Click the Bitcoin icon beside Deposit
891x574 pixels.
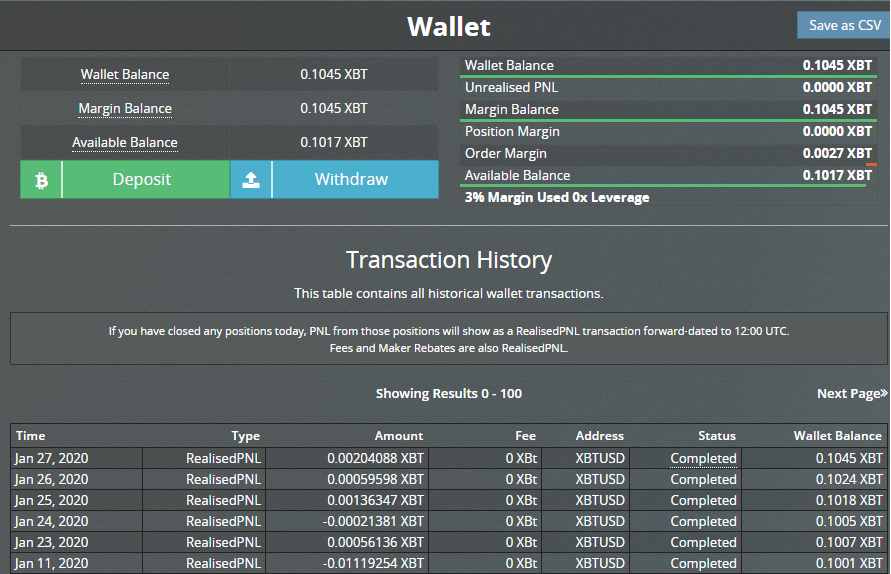41,180
